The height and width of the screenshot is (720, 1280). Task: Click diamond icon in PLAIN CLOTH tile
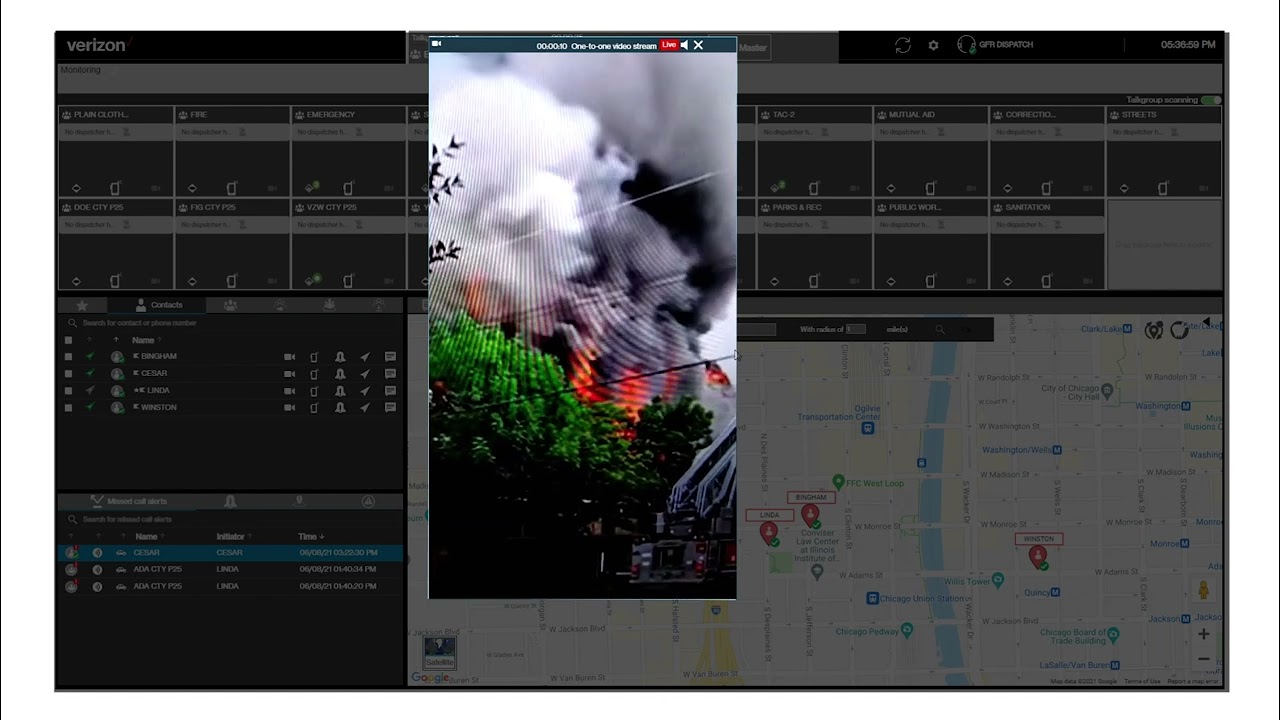point(76,189)
